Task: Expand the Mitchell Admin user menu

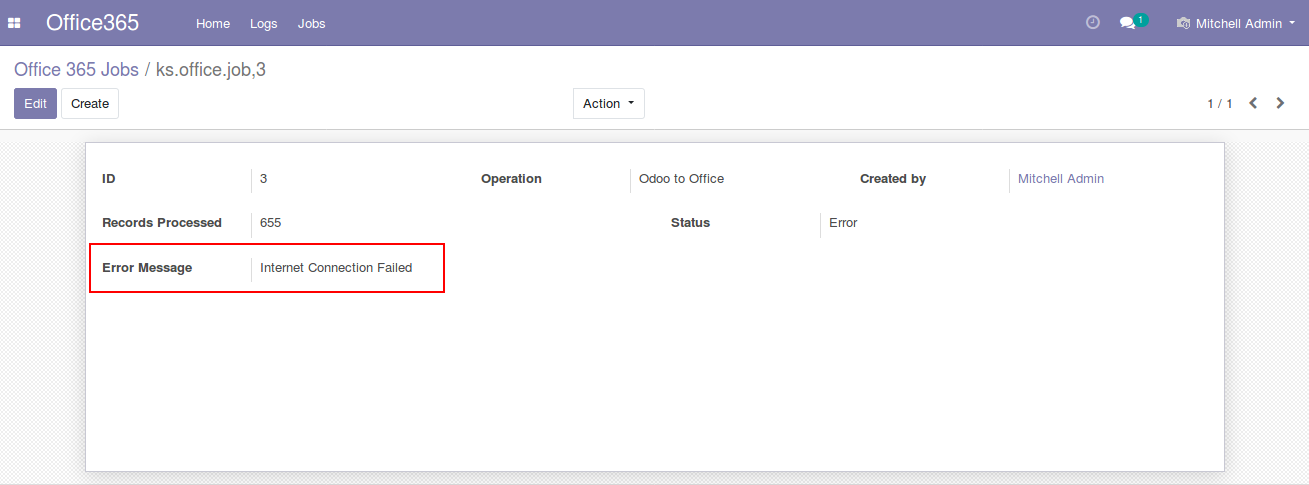Action: pyautogui.click(x=1238, y=23)
